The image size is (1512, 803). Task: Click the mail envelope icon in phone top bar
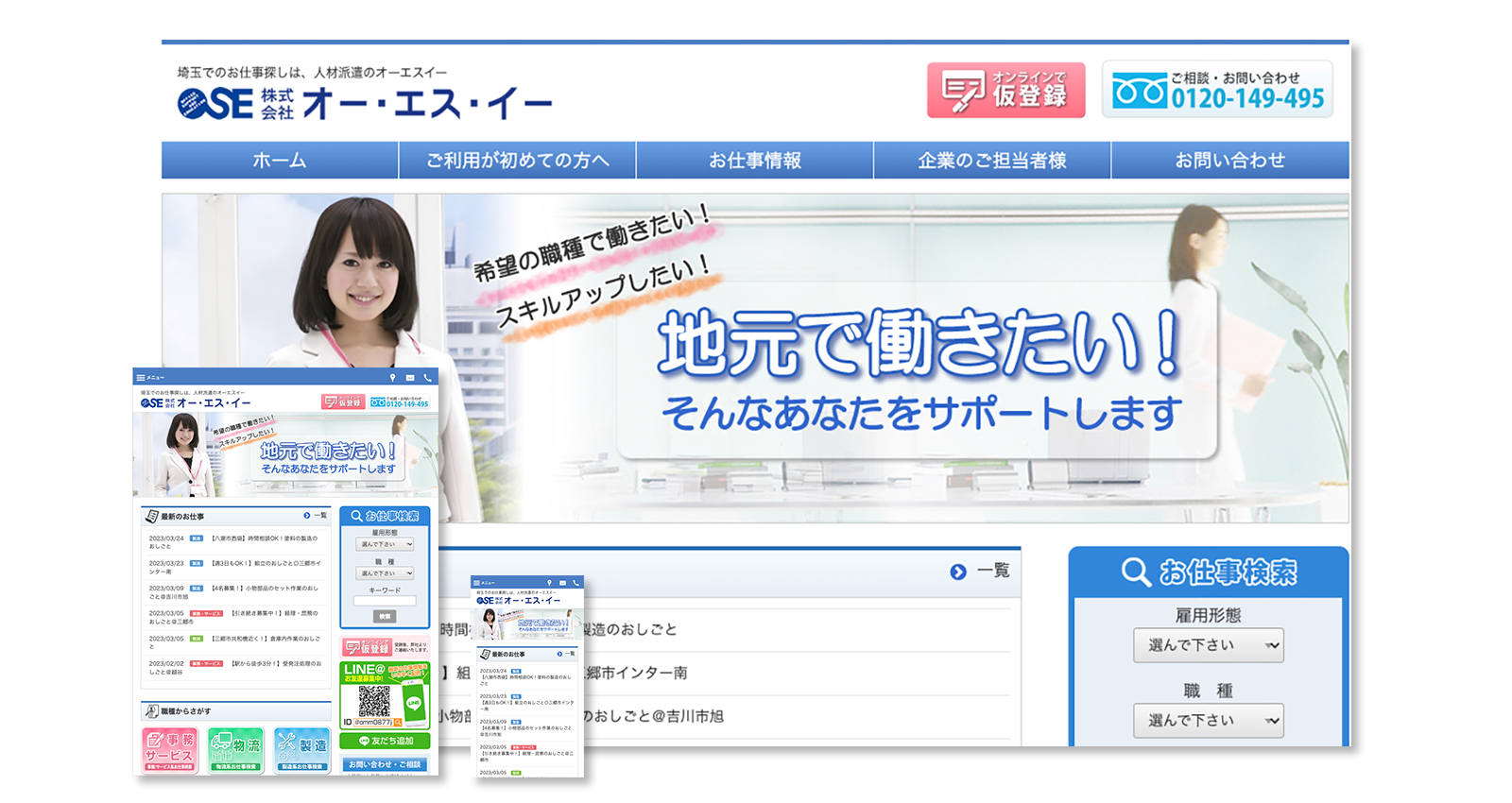click(562, 583)
